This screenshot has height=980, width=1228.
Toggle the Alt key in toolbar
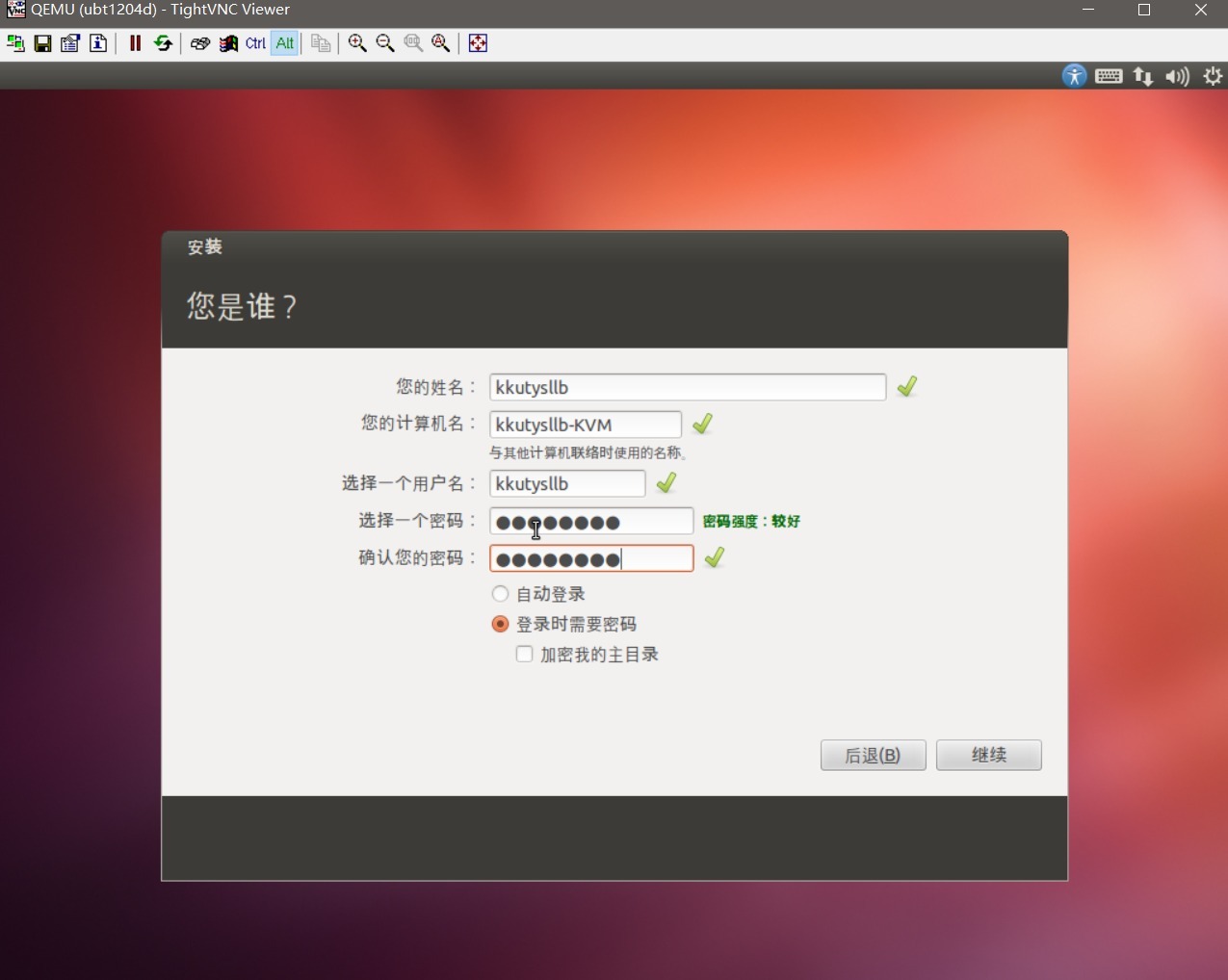pos(284,43)
